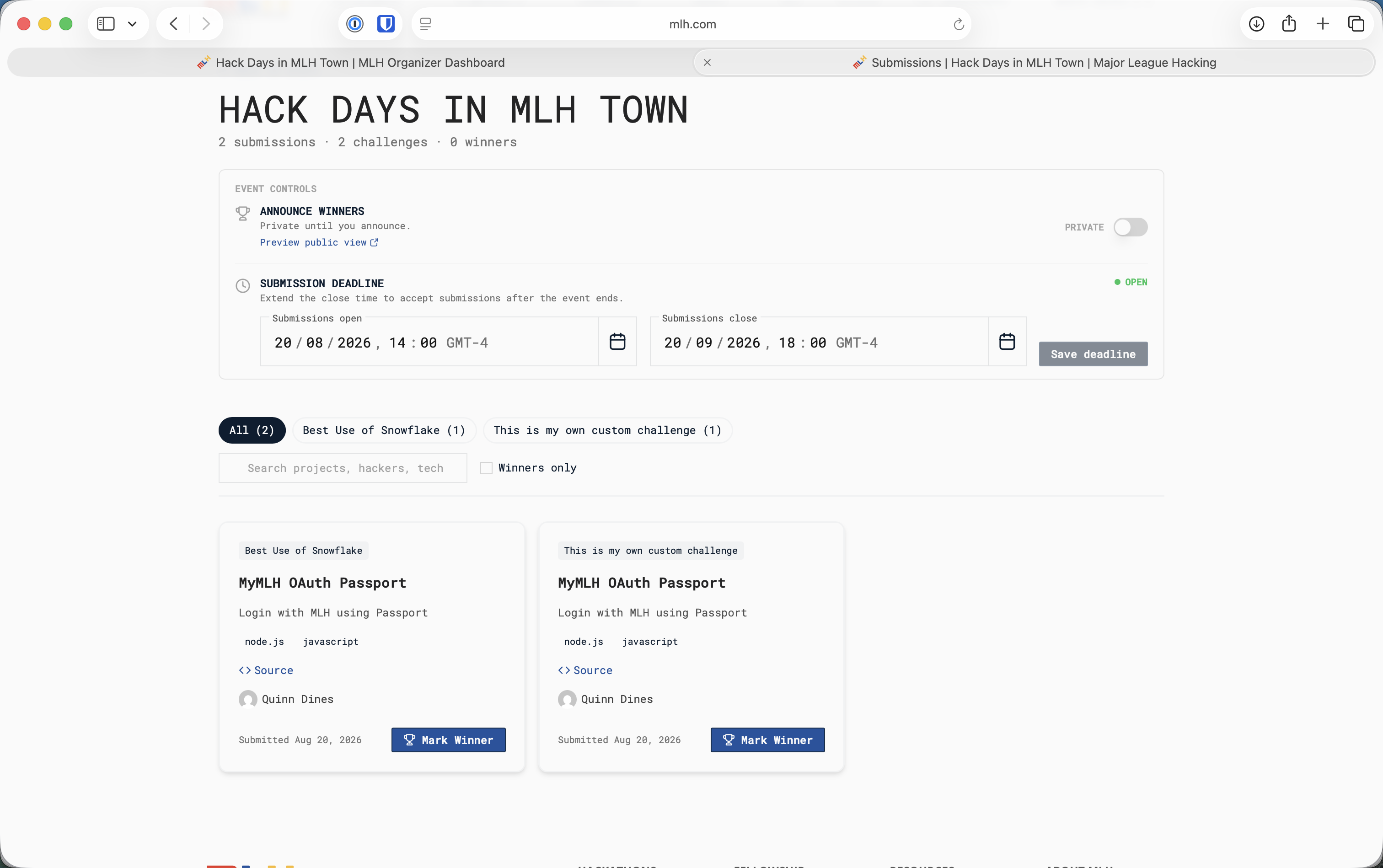Check the Winners only checkbox
This screenshot has height=868, width=1383.
click(486, 468)
